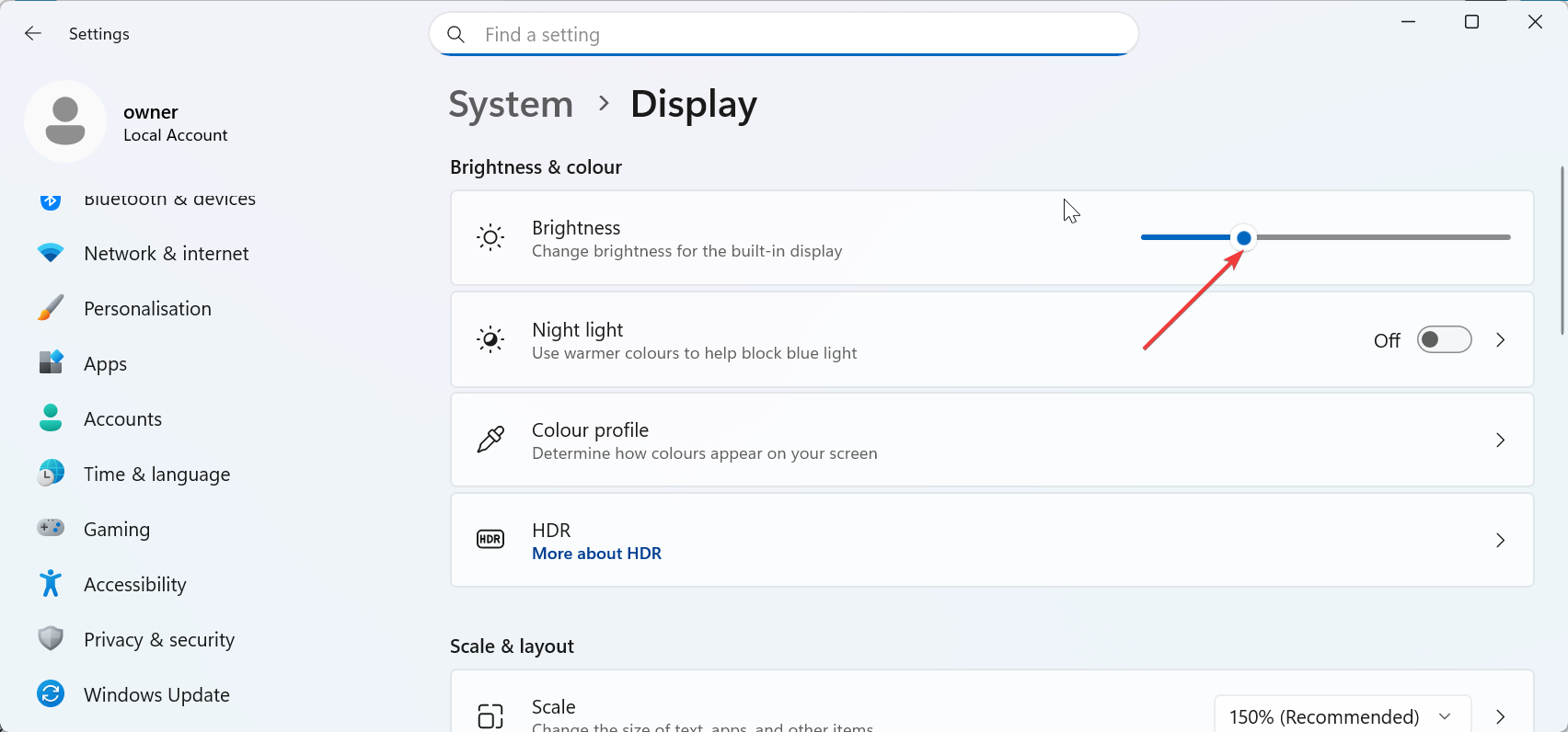
Task: Open the More about HDR link
Action: point(596,554)
